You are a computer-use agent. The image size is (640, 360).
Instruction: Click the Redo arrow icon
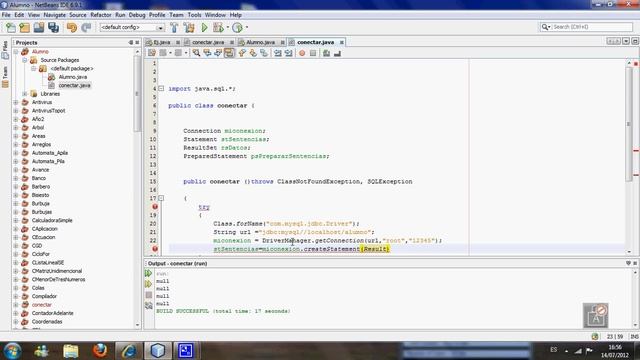click(x=86, y=27)
